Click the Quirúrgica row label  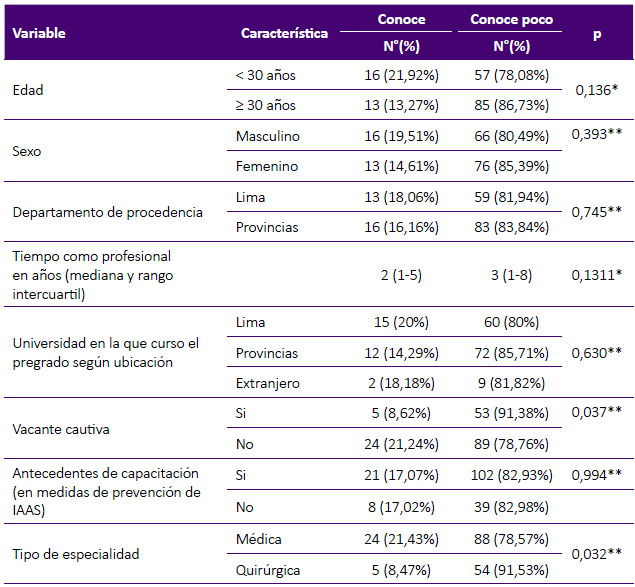(268, 569)
